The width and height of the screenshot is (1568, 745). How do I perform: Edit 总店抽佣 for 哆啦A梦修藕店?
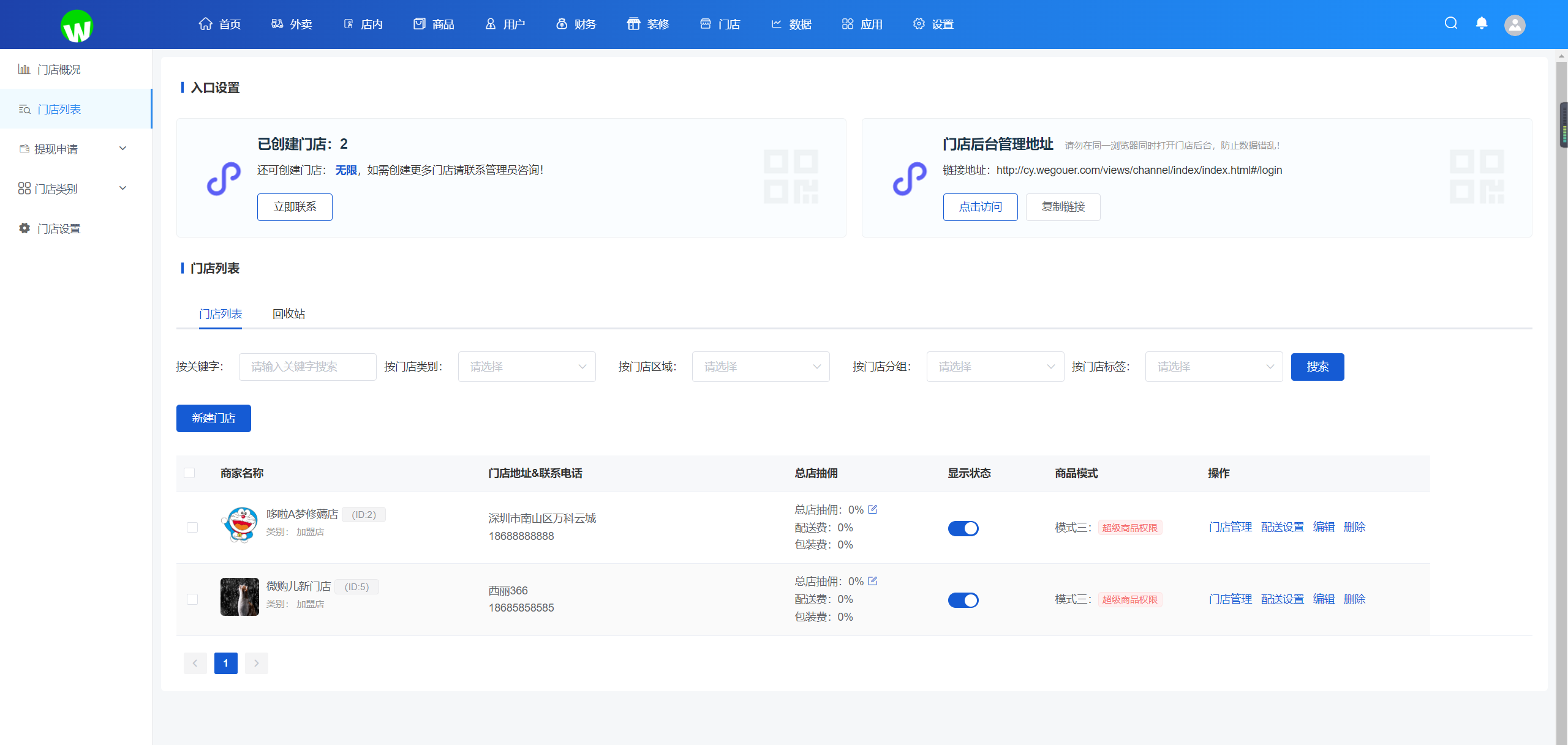(x=873, y=509)
